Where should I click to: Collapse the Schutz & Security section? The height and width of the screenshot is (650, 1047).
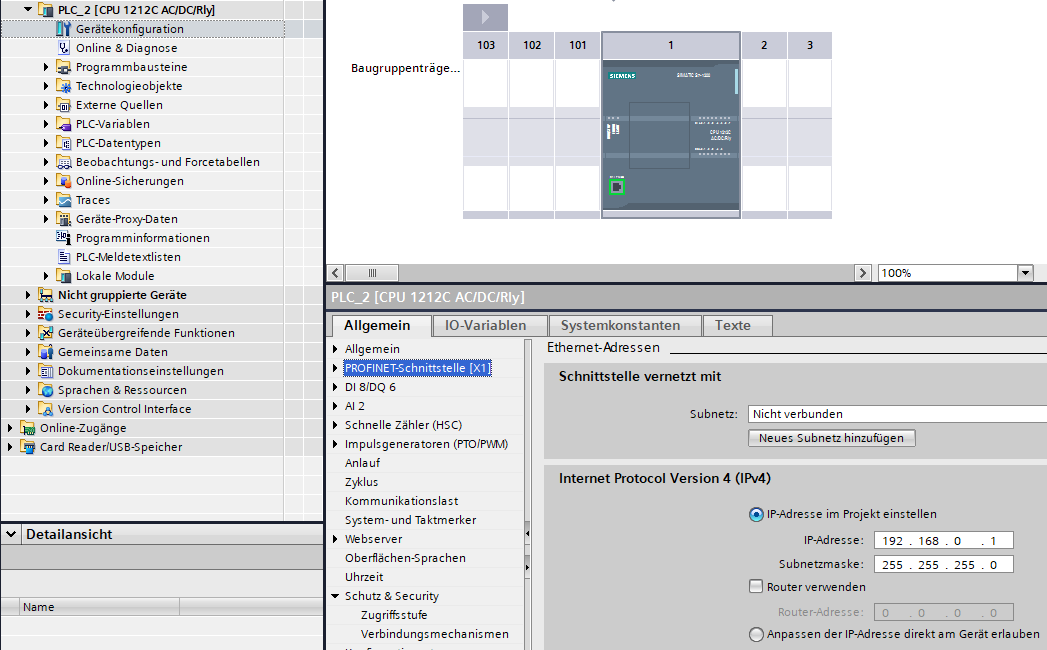click(335, 596)
